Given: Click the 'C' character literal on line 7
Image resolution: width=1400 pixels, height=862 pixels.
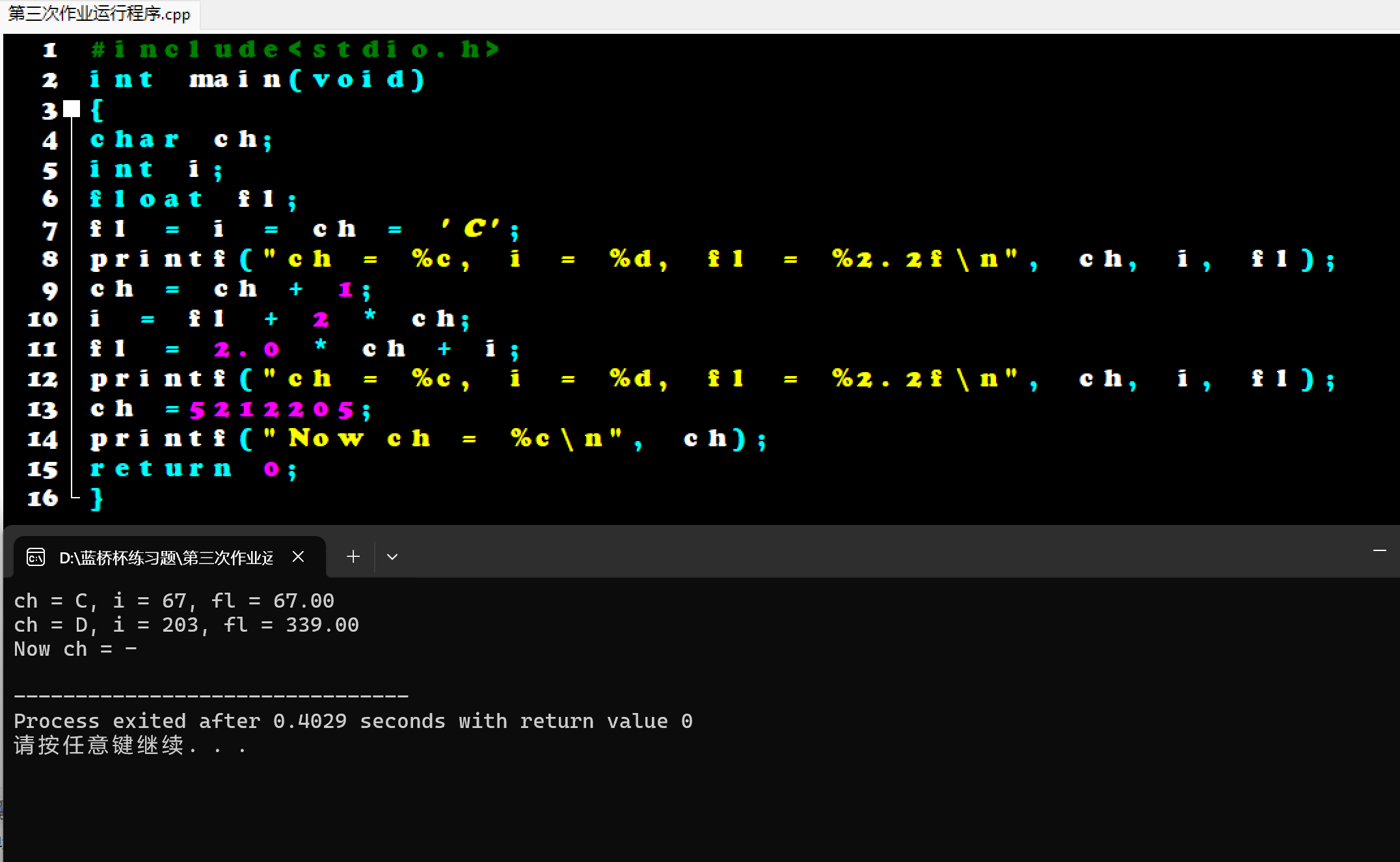Looking at the screenshot, I should tap(473, 228).
